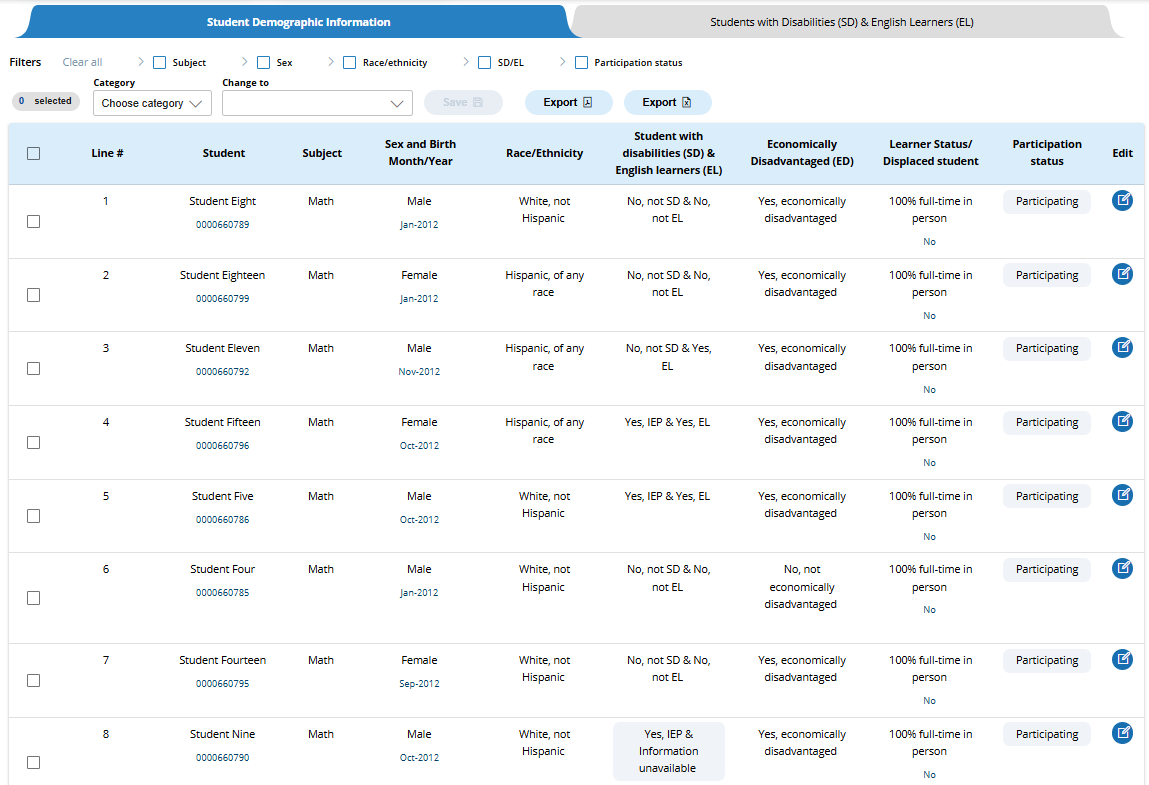This screenshot has width=1149, height=785.
Task: Export table as Excel spreadsheet
Action: (667, 103)
